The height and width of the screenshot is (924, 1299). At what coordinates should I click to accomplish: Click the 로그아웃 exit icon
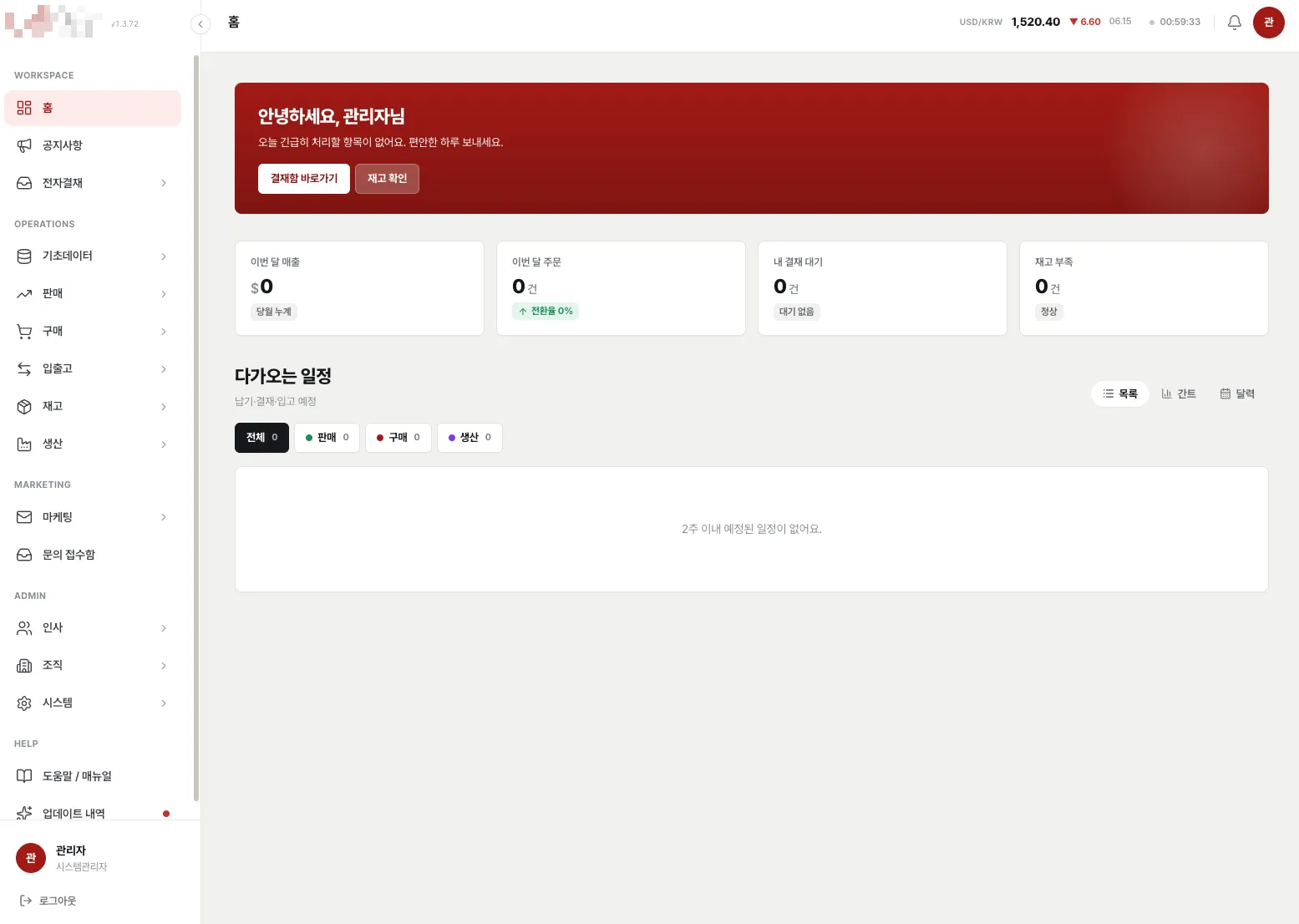[25, 901]
